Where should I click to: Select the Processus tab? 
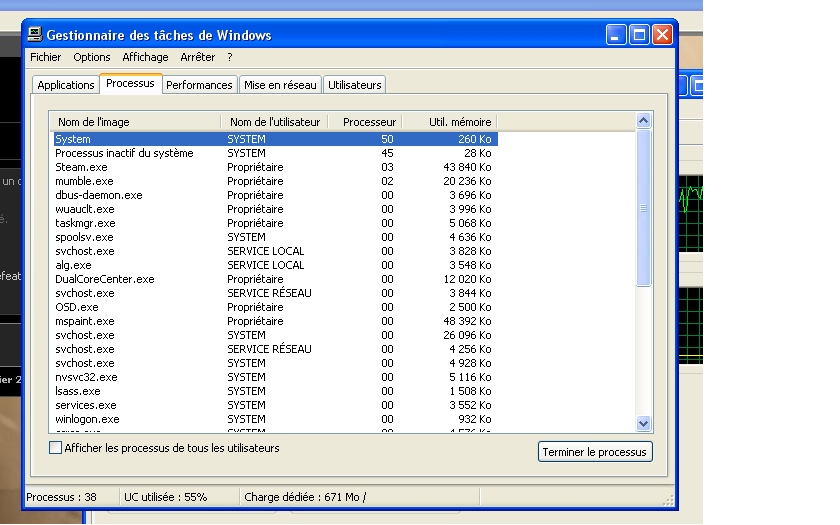tap(130, 84)
